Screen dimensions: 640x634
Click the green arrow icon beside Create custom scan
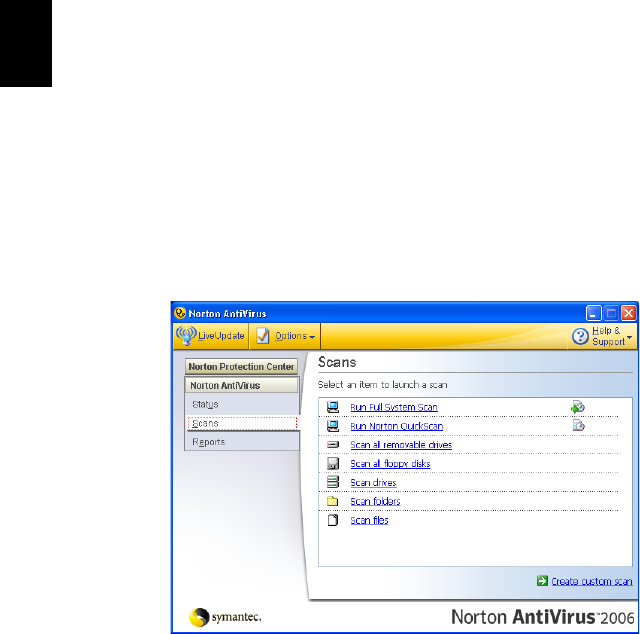click(x=542, y=581)
